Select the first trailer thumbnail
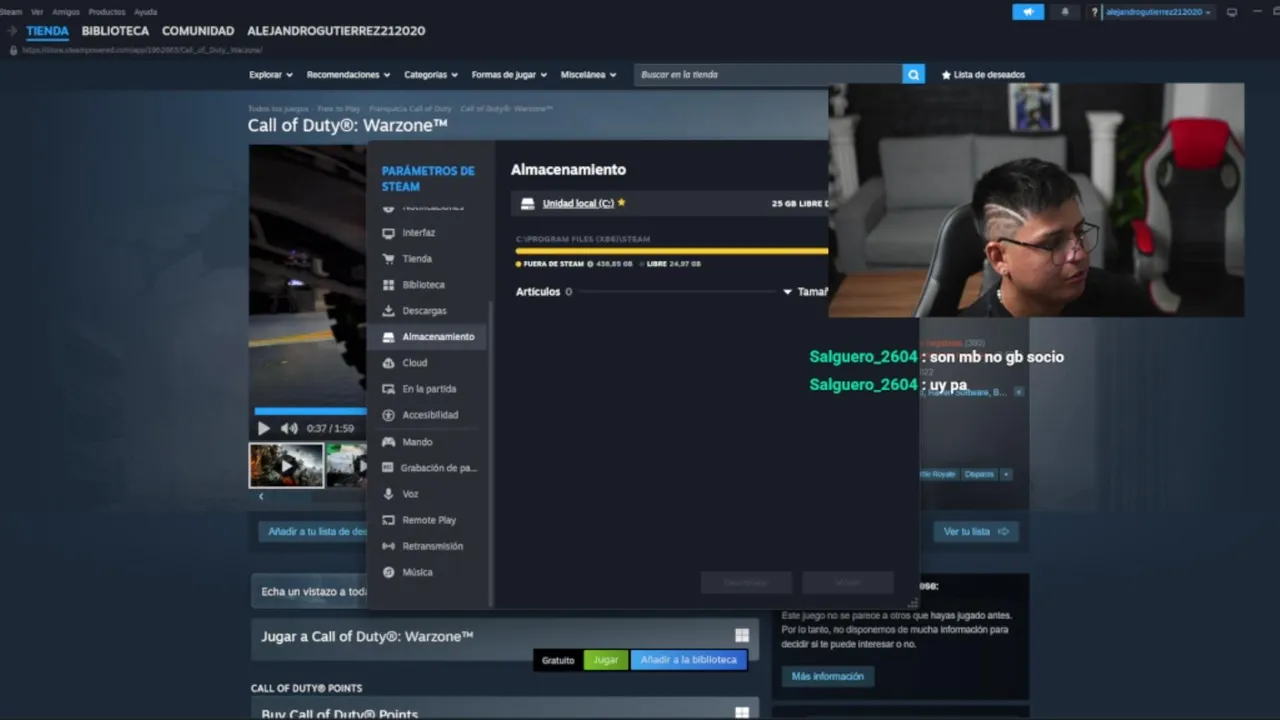The width and height of the screenshot is (1280, 720). pyautogui.click(x=286, y=465)
